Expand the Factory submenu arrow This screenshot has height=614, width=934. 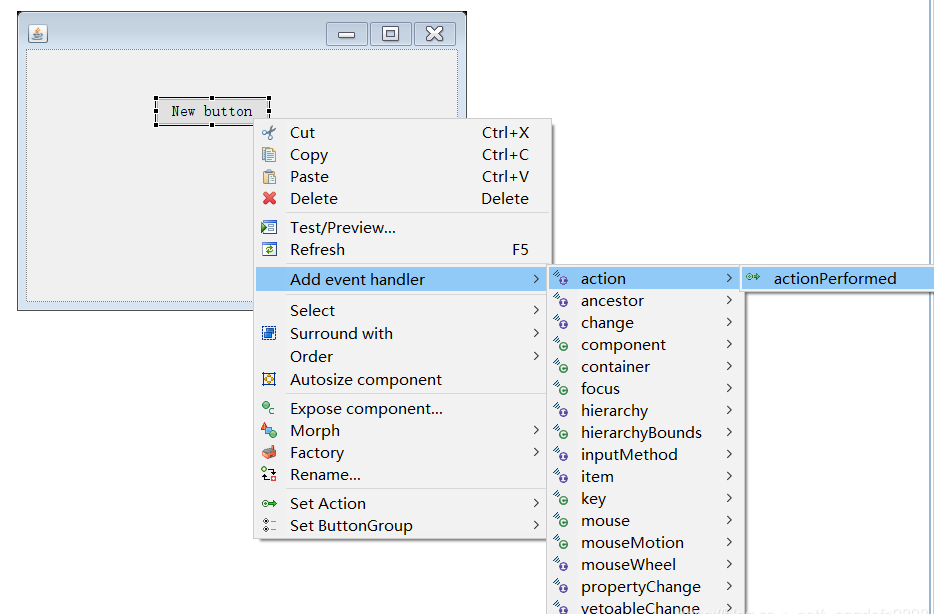point(536,452)
